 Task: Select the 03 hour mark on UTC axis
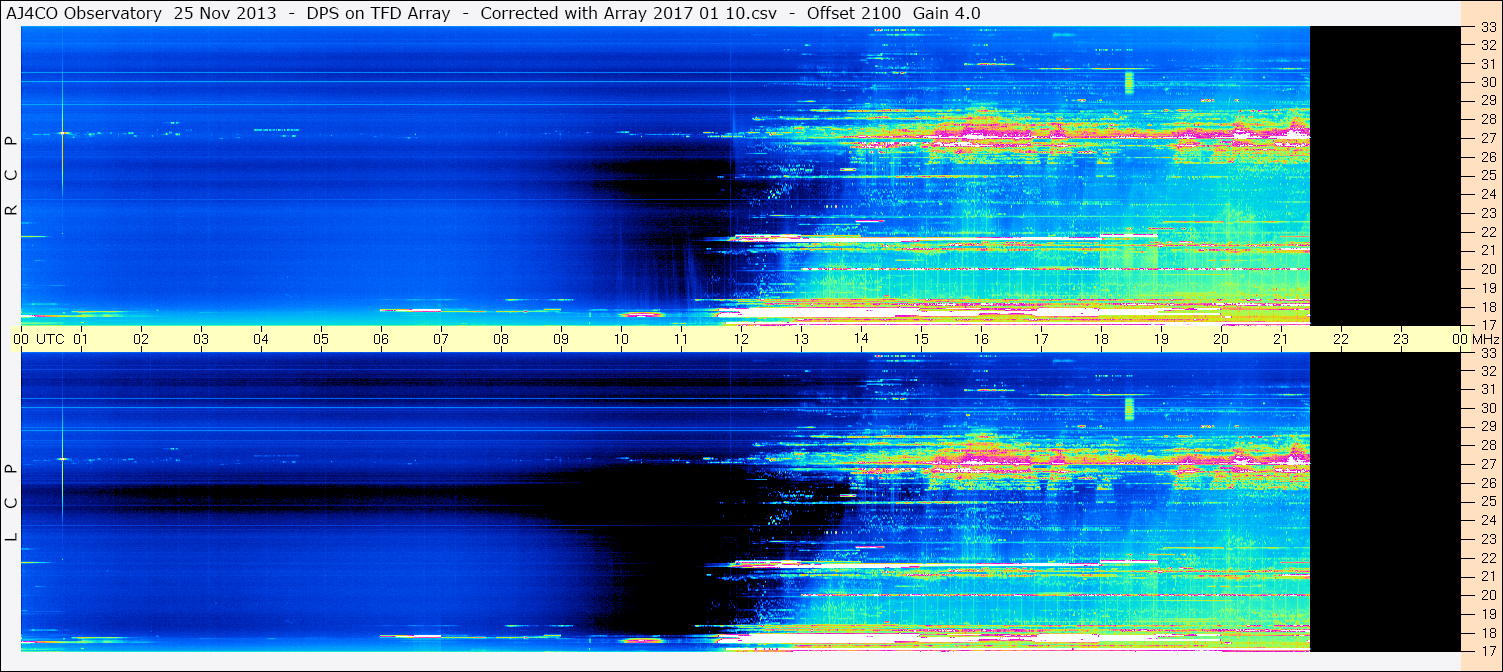click(x=201, y=339)
